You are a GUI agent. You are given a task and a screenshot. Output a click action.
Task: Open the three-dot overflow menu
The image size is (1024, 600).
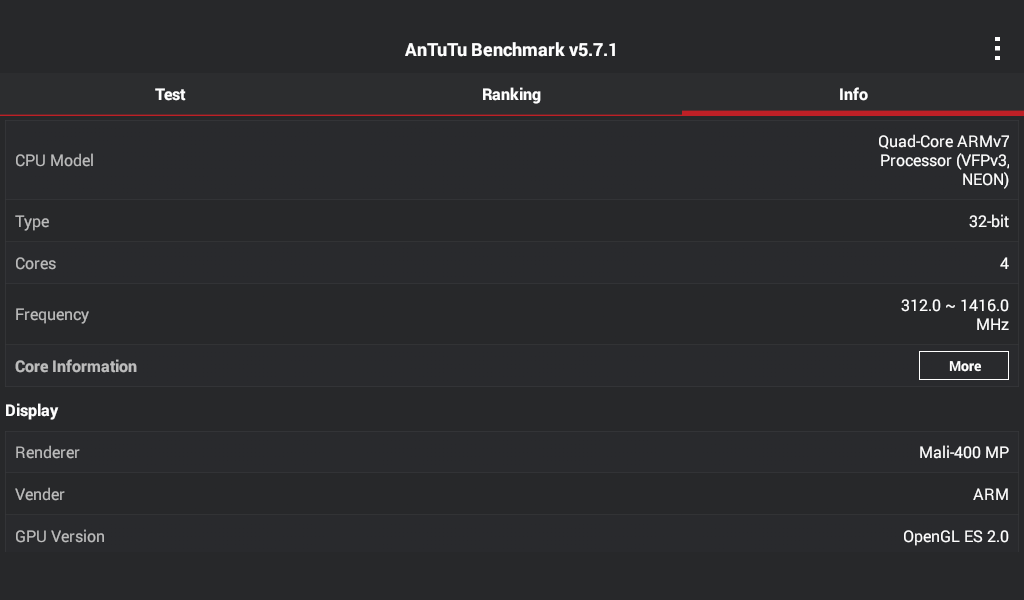(997, 49)
